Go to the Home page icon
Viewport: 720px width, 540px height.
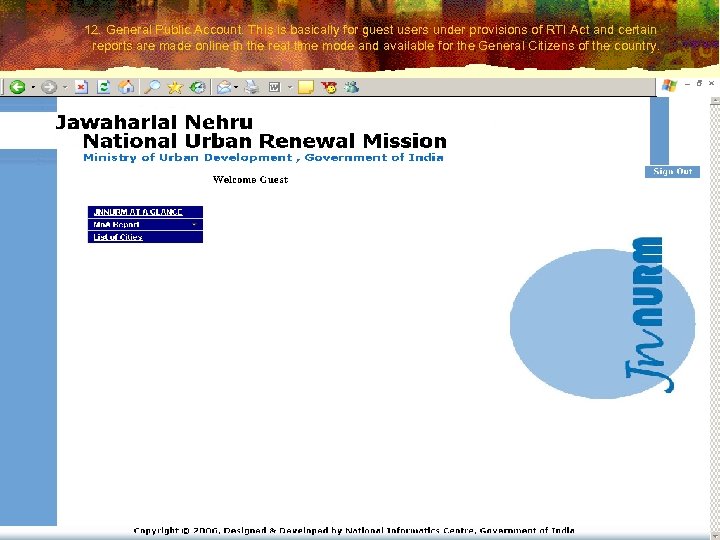coord(126,87)
